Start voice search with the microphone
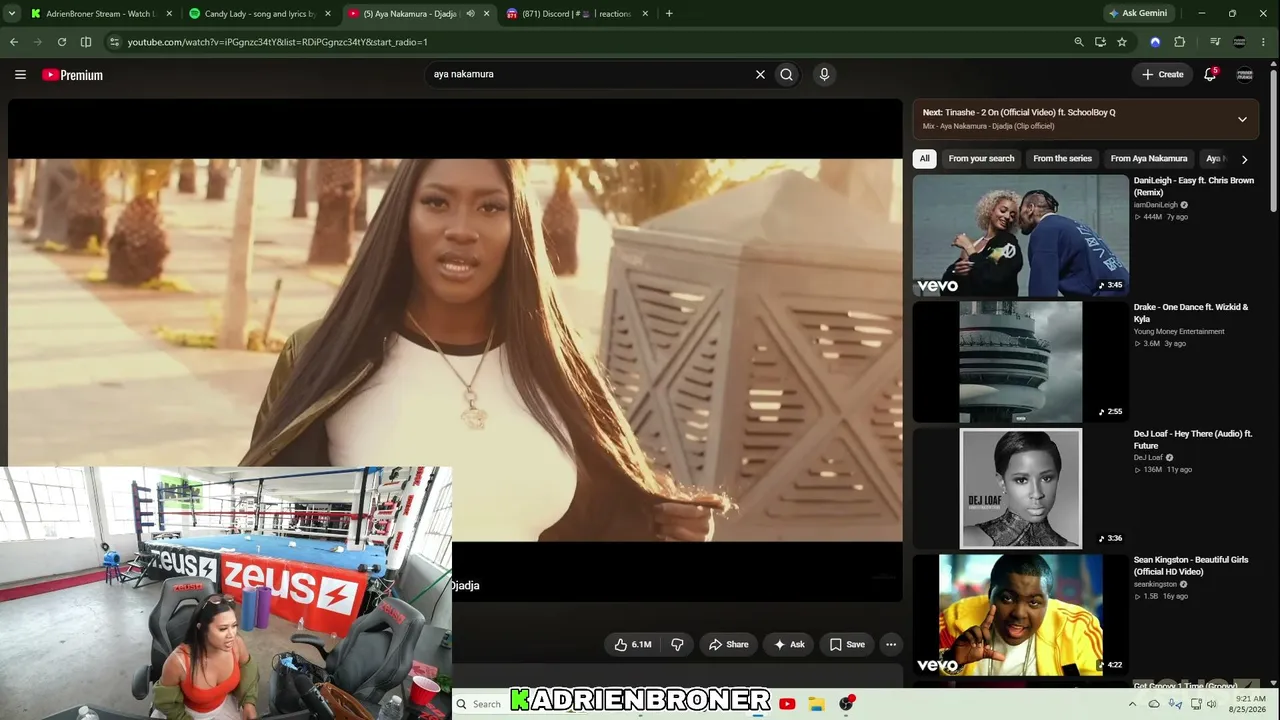1280x720 pixels. 824,74
